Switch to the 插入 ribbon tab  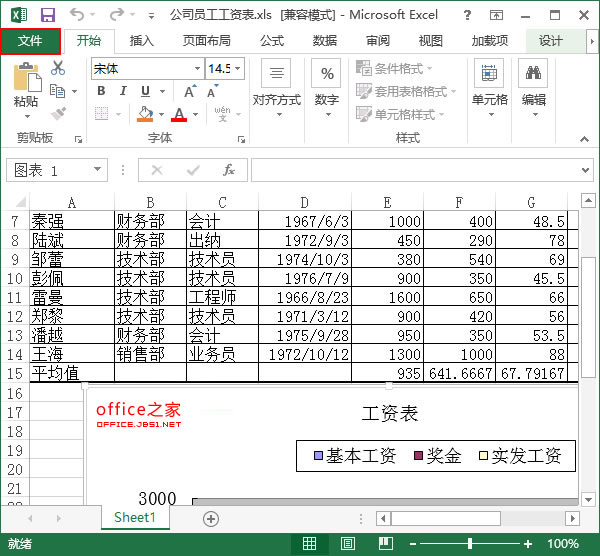coord(142,41)
